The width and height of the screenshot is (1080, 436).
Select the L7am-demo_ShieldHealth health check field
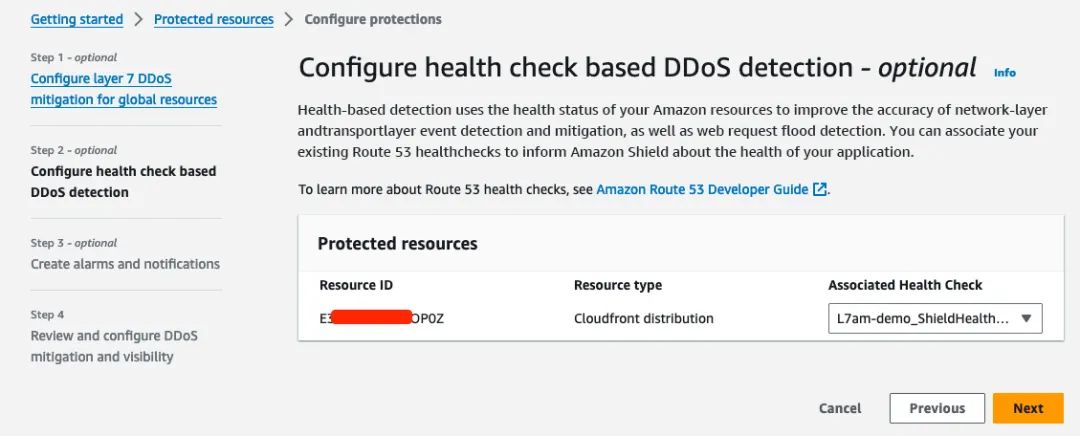935,319
